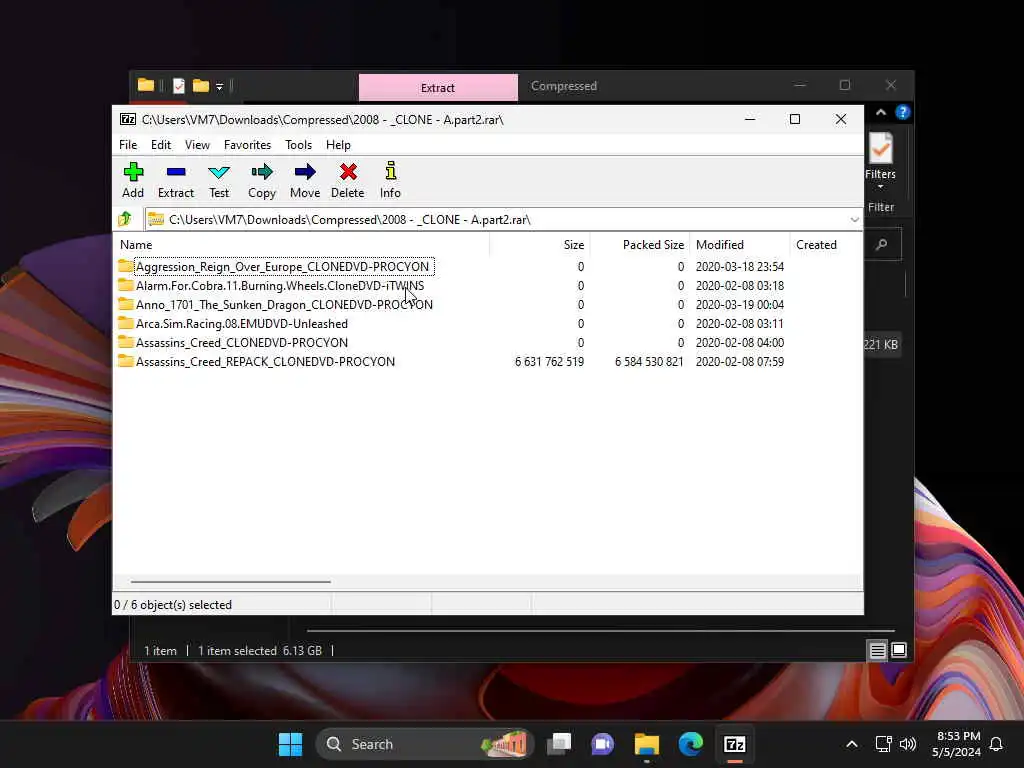Click the 7-Zip taskbar icon

tap(735, 744)
